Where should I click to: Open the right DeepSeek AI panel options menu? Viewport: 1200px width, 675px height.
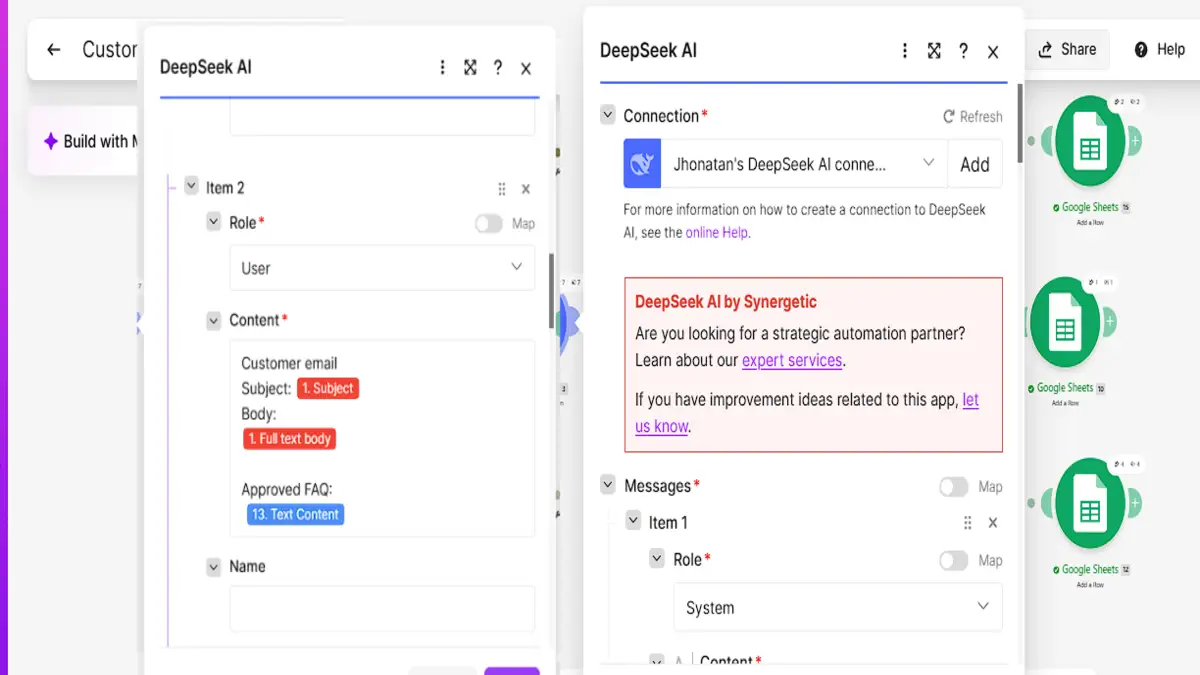point(905,50)
